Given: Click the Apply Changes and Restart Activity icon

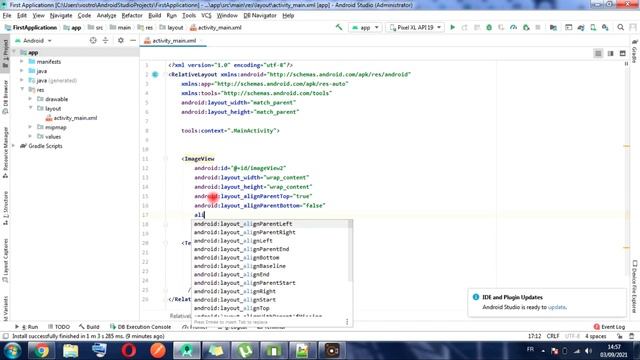Looking at the screenshot, I should 464,27.
